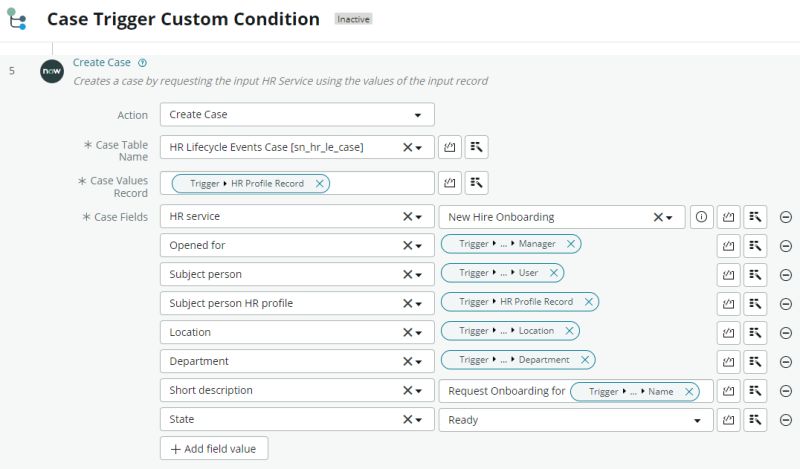This screenshot has width=800, height=469.
Task: Open data pill picker for Location row
Action: [x=755, y=332]
